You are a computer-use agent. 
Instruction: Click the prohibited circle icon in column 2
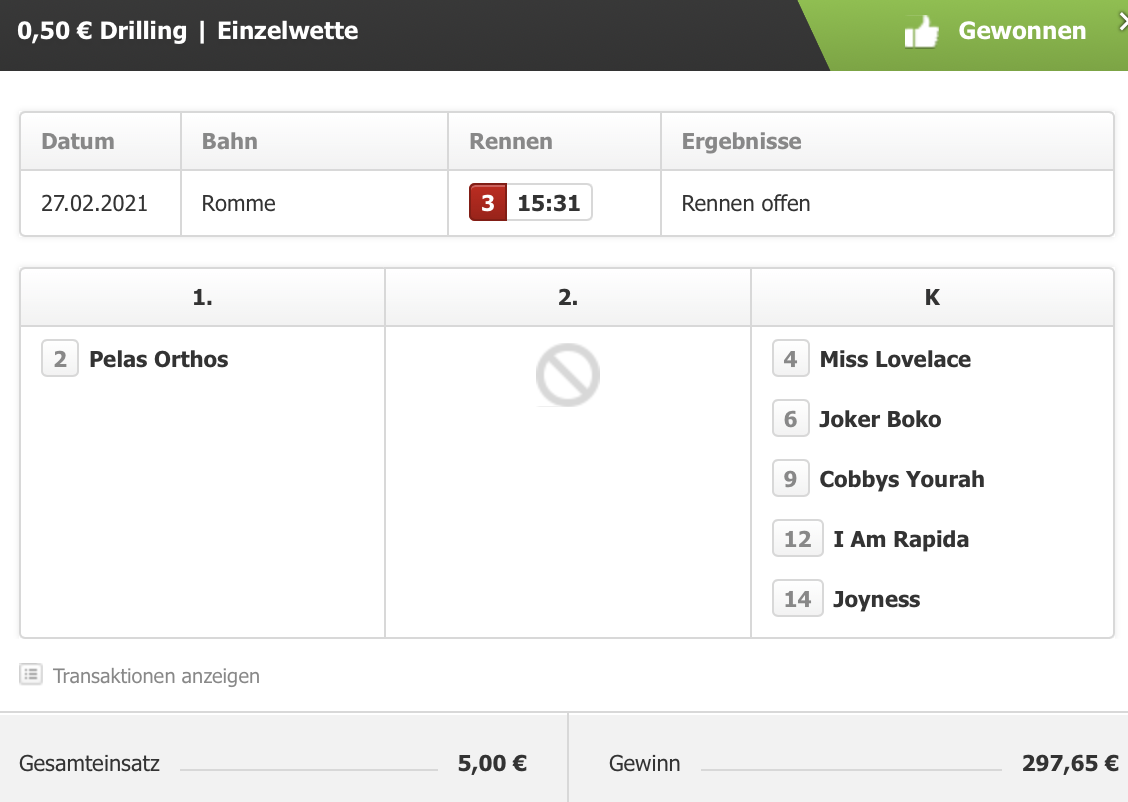point(568,375)
